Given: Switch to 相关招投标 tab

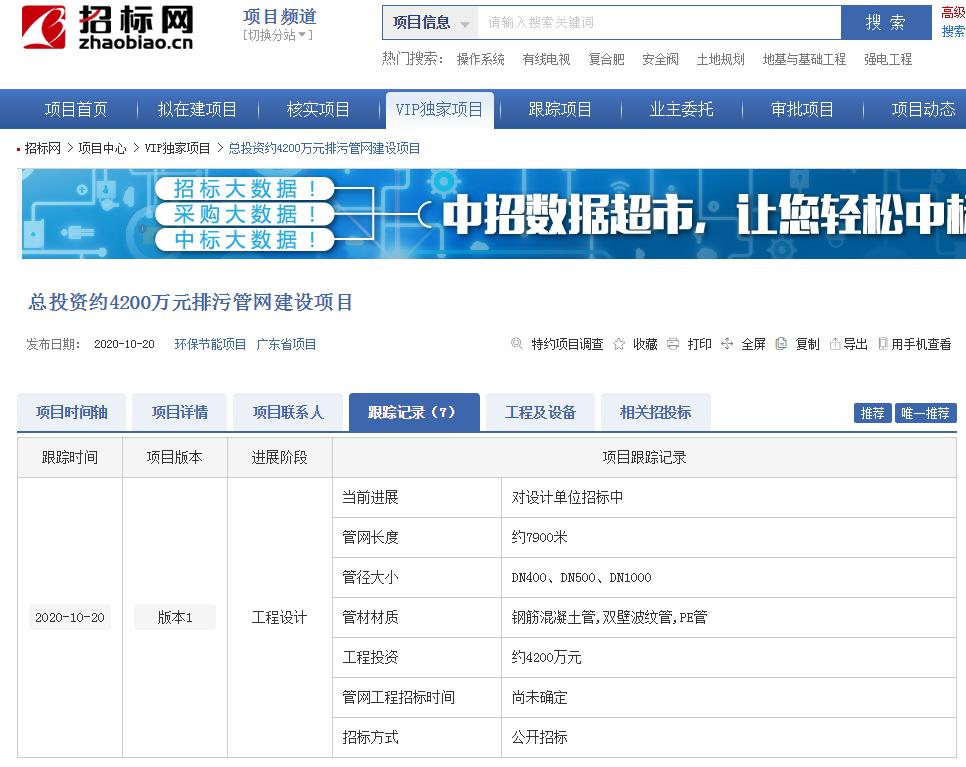Looking at the screenshot, I should [656, 412].
